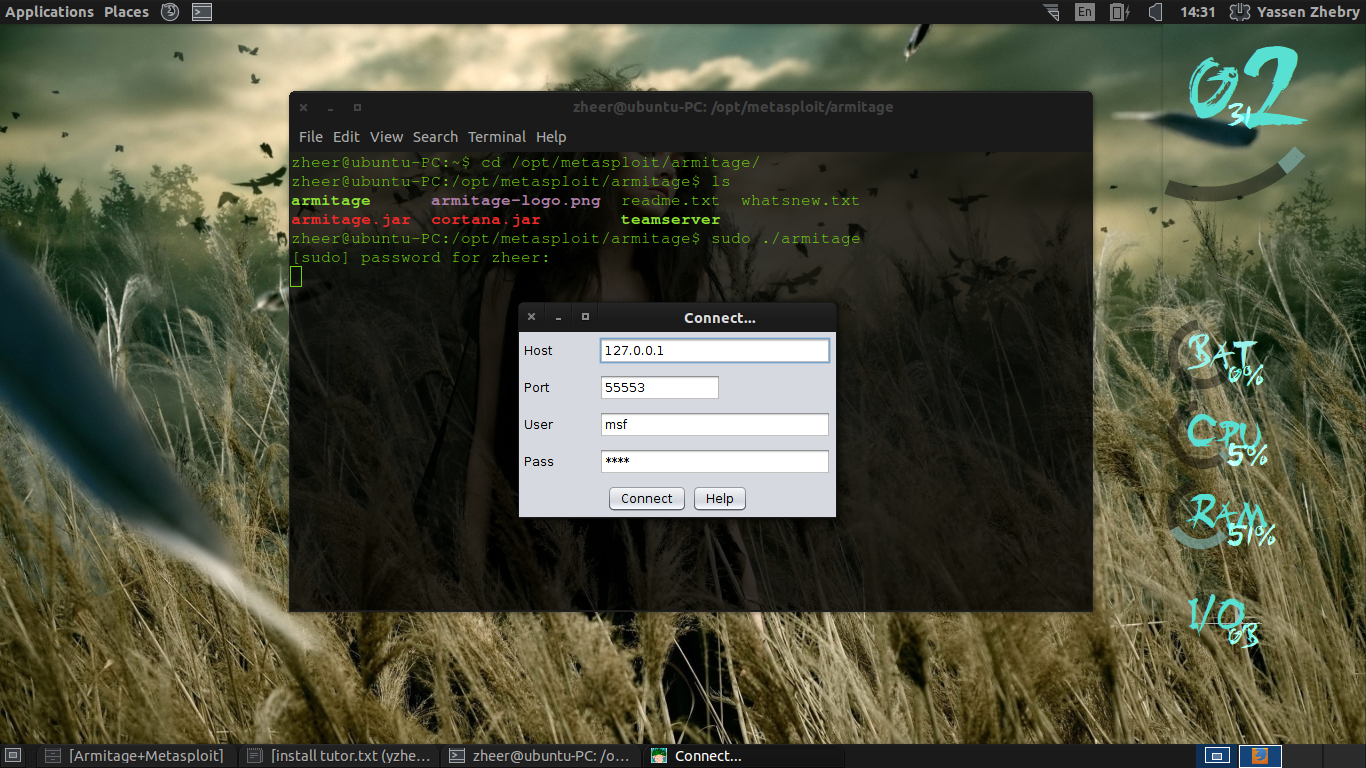Open the Places menu in top panel
Image resolution: width=1366 pixels, height=768 pixels.
(x=126, y=12)
